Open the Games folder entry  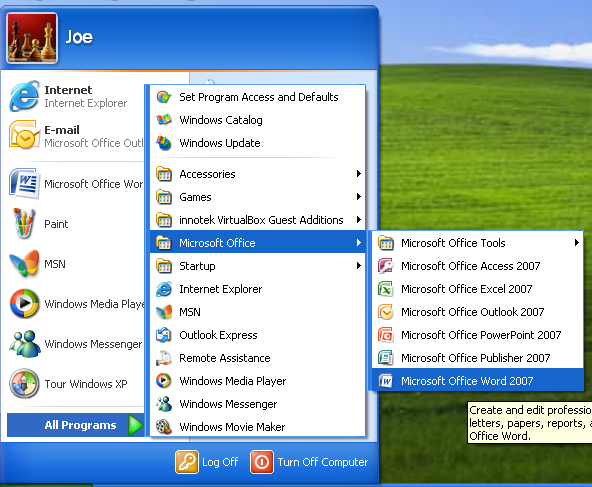pyautogui.click(x=257, y=197)
